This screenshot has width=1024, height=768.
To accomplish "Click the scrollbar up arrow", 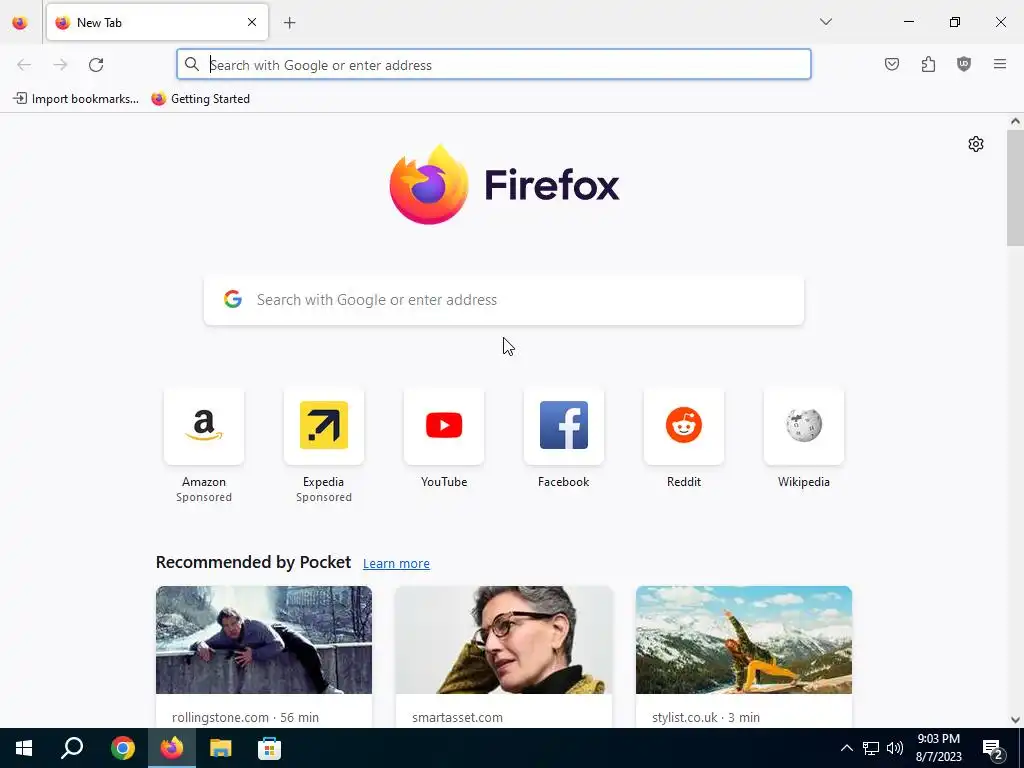I will coord(1015,121).
